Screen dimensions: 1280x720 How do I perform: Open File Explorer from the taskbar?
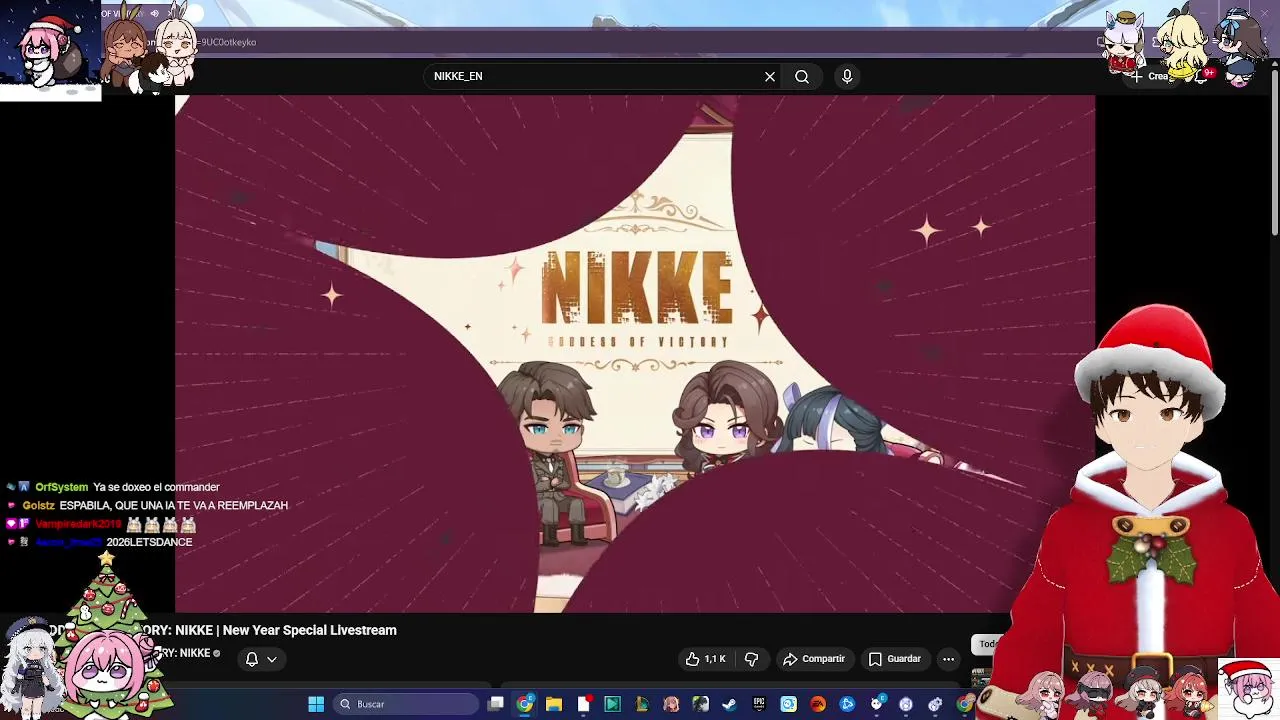(554, 704)
